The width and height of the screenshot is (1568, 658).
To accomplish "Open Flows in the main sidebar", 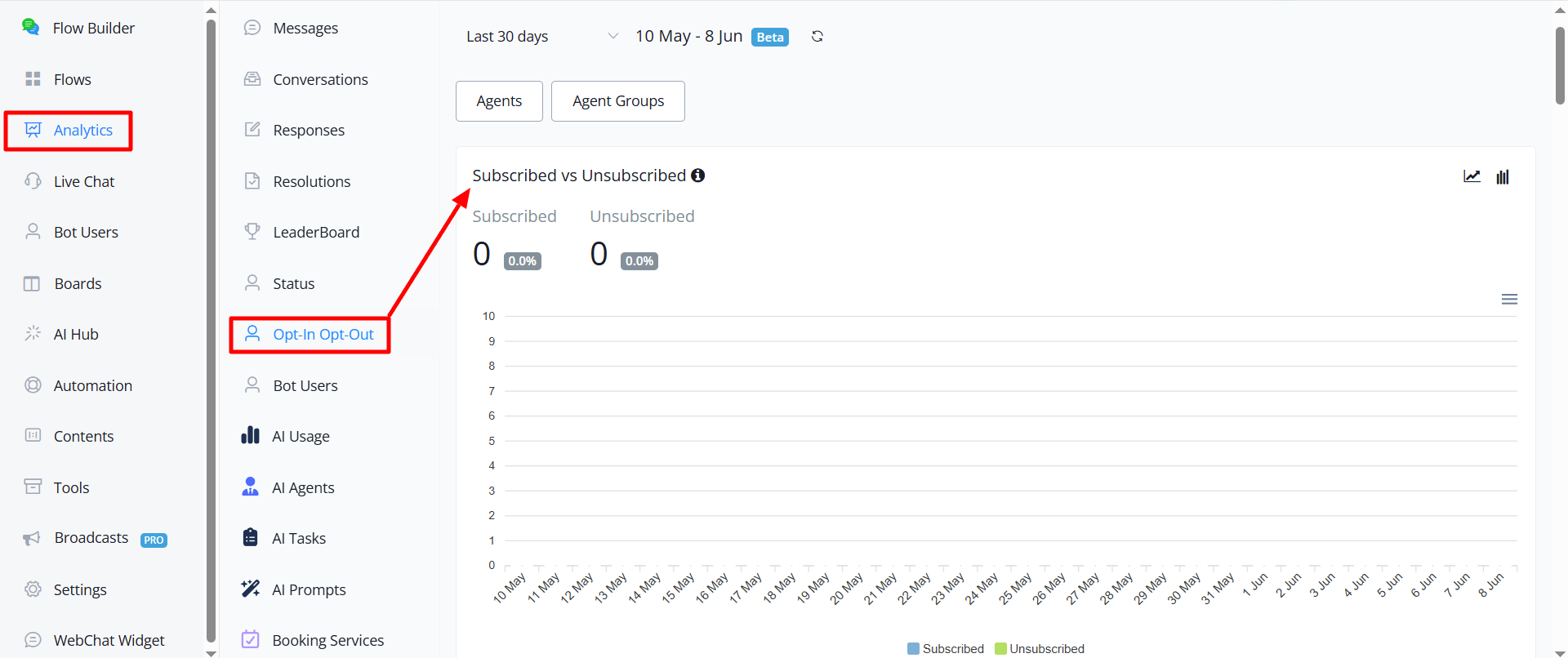I will (x=72, y=79).
